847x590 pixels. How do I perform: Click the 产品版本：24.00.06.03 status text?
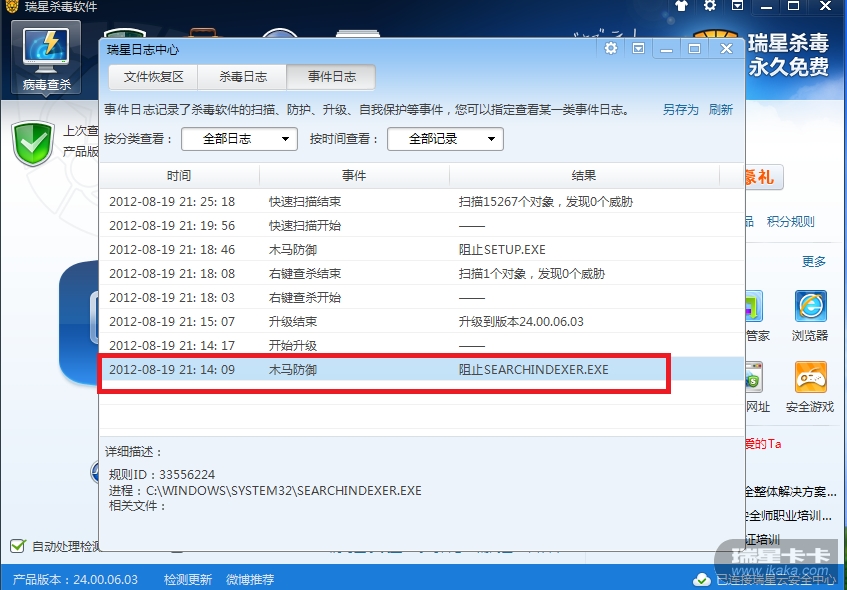[x=75, y=580]
